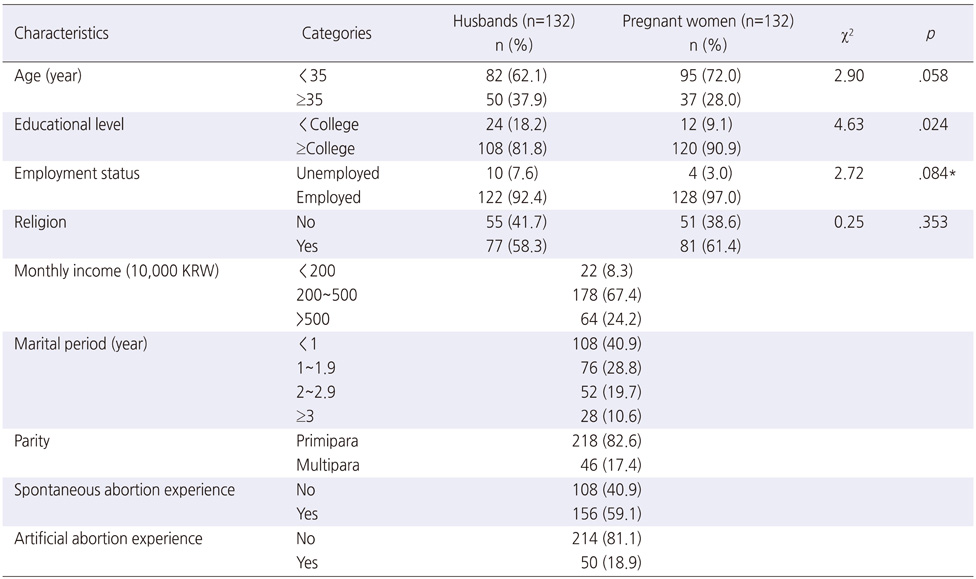
Task: Click the Educational level row label
Action: (69, 125)
